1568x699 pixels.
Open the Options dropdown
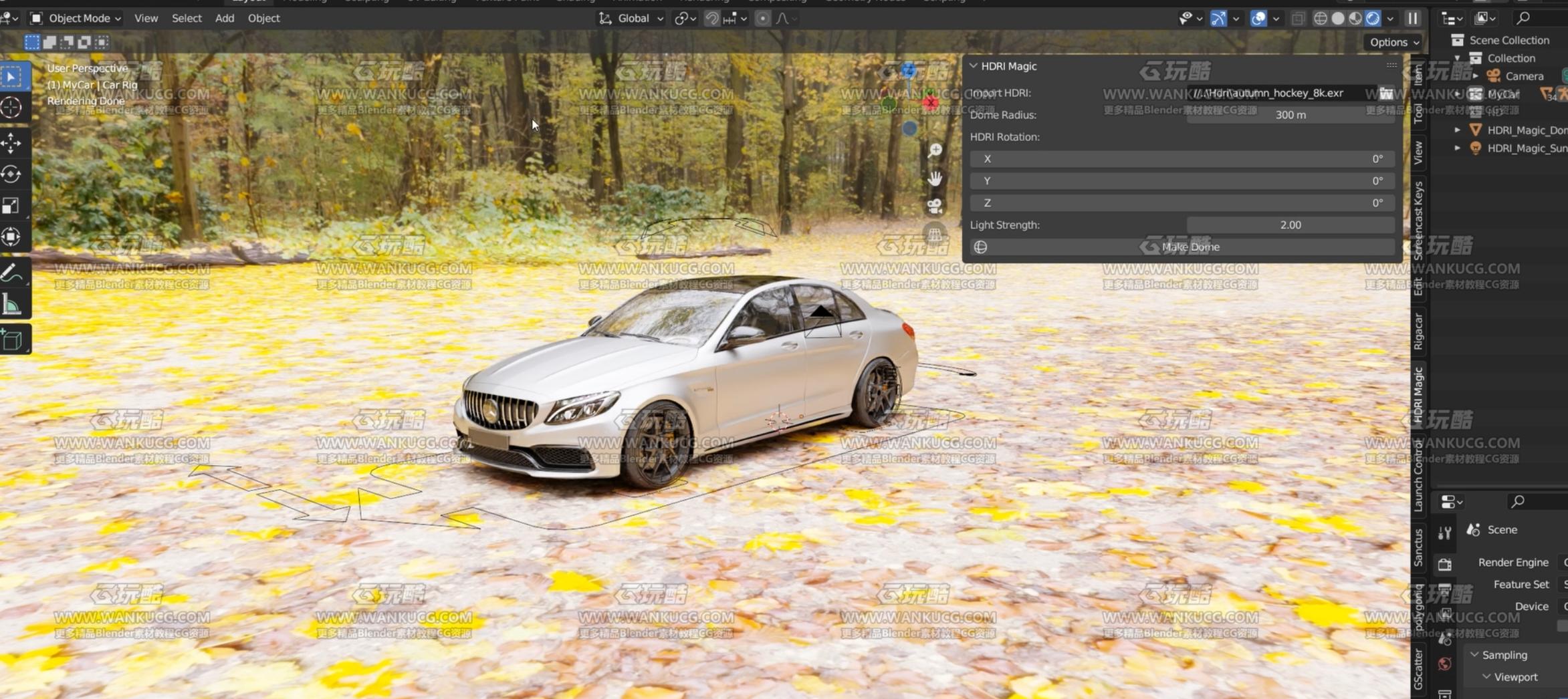point(1394,42)
